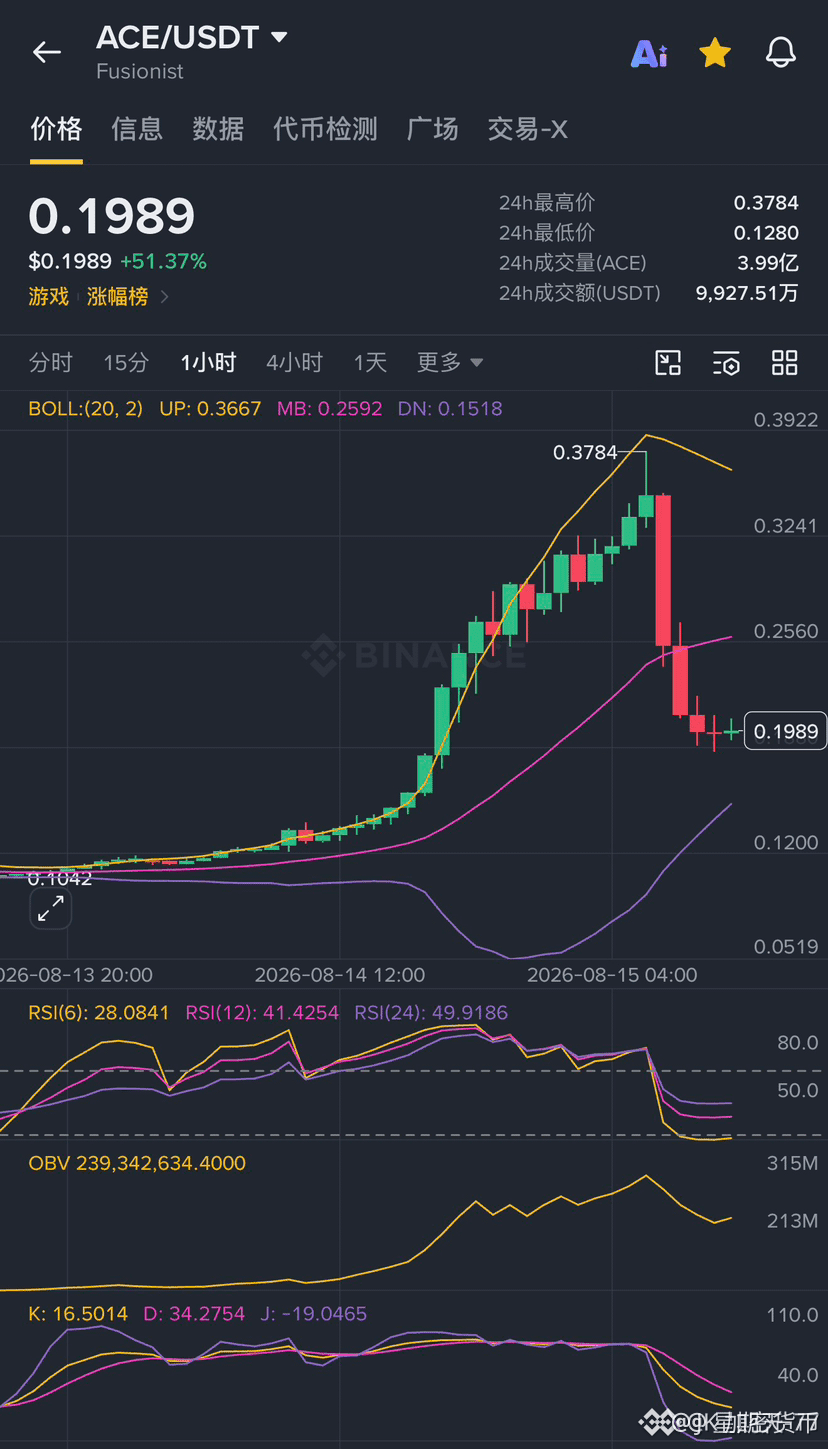828x1449 pixels.
Task: Switch to the 数据 tab
Action: (218, 129)
